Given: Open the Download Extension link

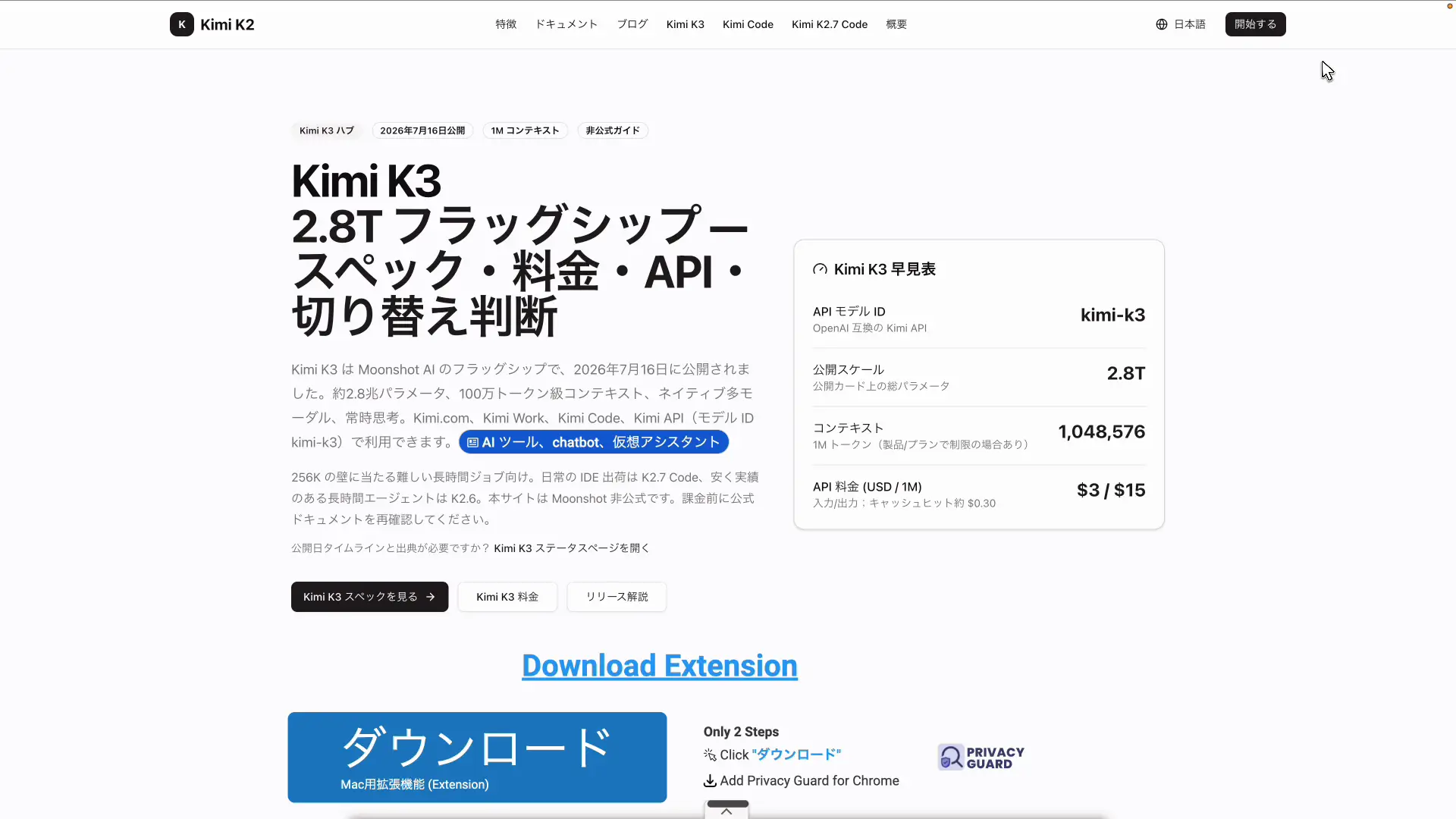Looking at the screenshot, I should click(660, 666).
